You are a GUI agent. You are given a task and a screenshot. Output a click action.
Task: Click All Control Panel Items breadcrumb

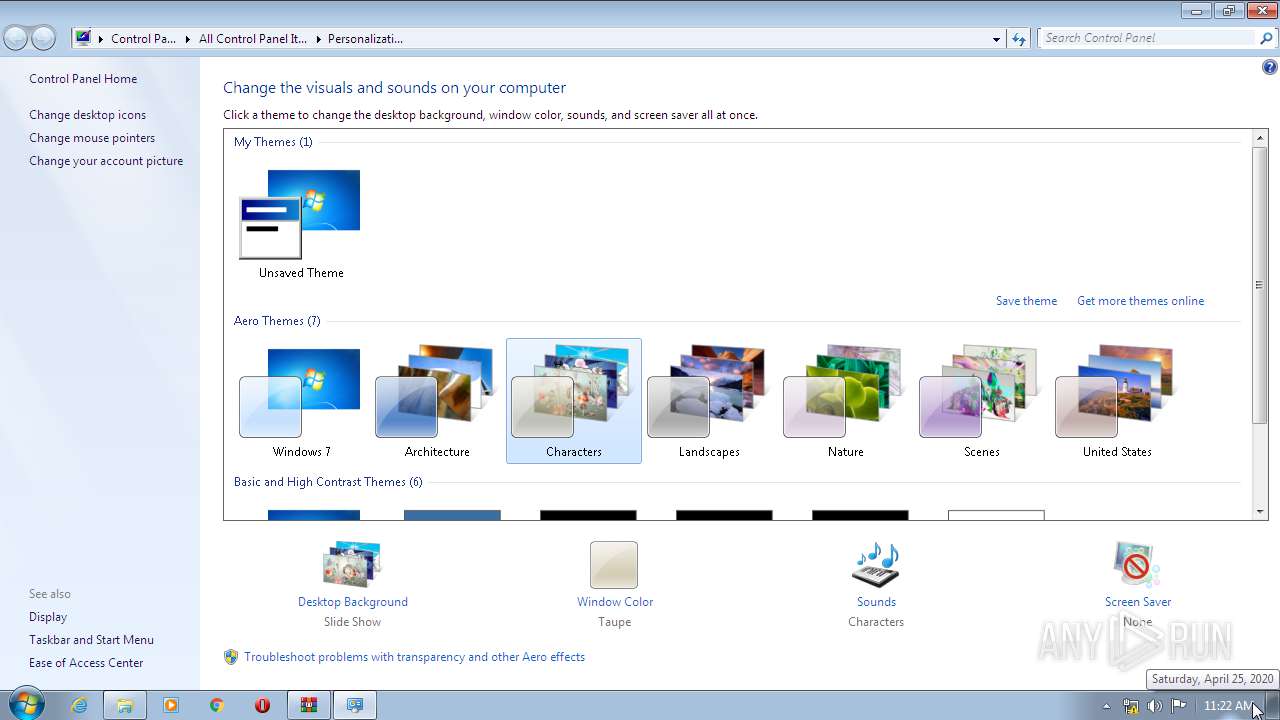253,39
